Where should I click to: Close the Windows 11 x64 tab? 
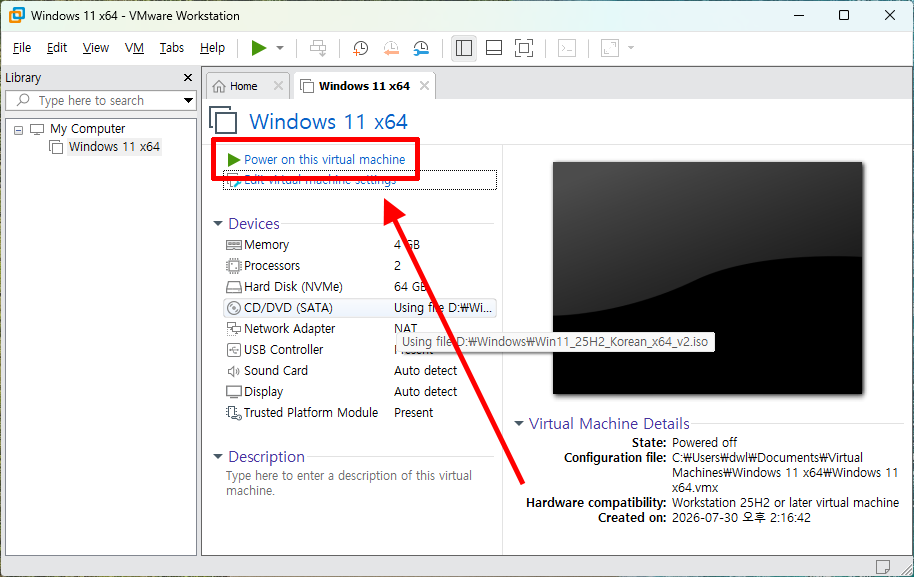(x=424, y=86)
